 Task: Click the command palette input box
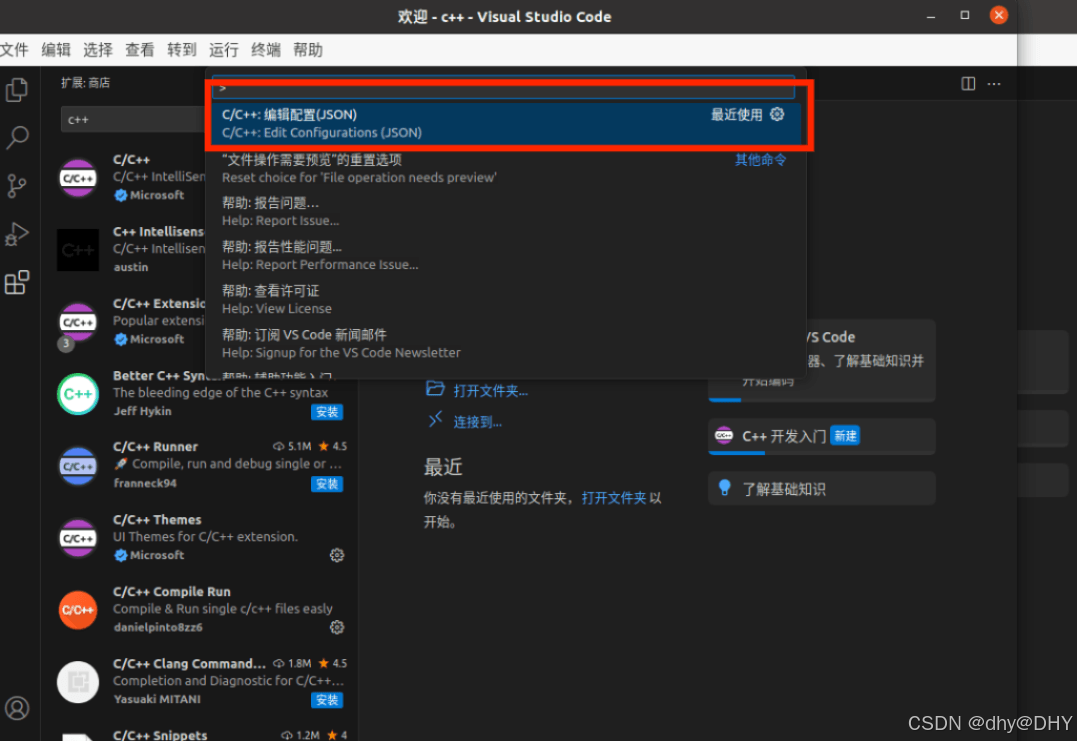[x=503, y=87]
